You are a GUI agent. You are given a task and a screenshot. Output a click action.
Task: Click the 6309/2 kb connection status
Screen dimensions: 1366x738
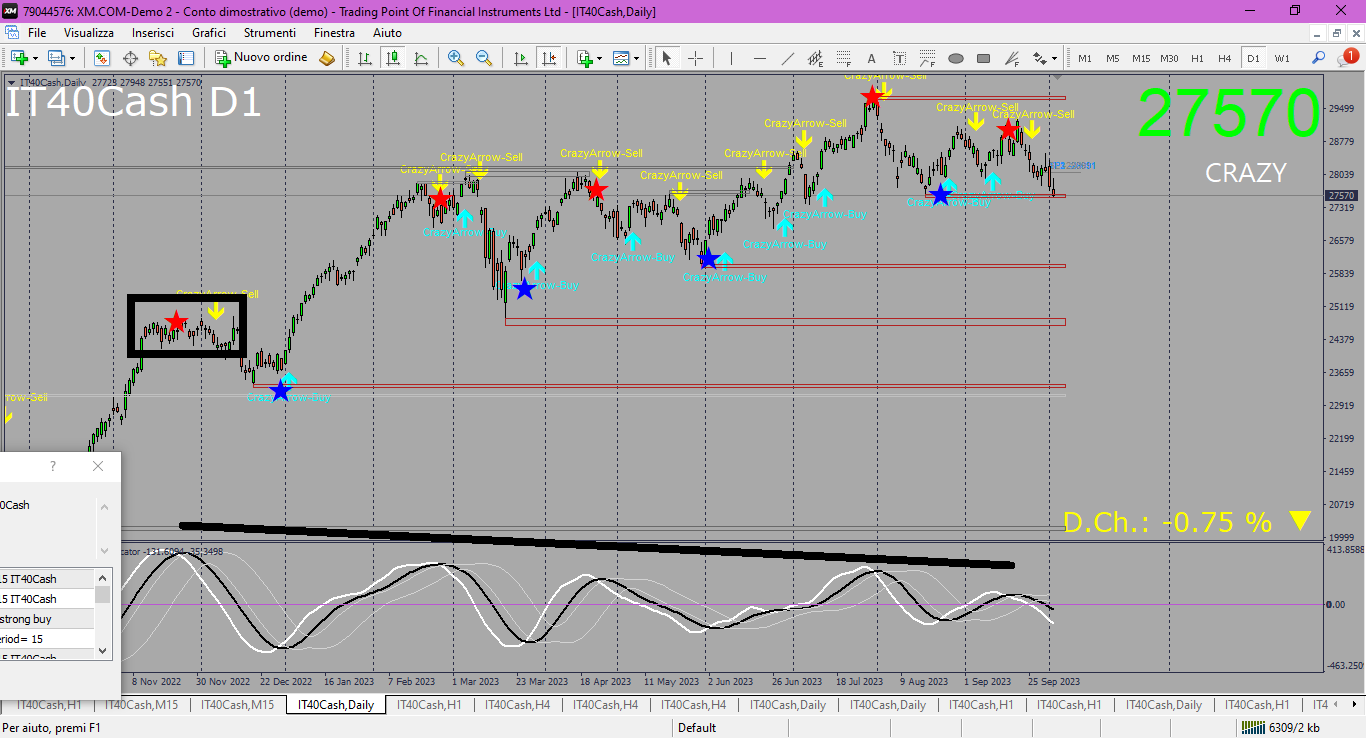1280,728
